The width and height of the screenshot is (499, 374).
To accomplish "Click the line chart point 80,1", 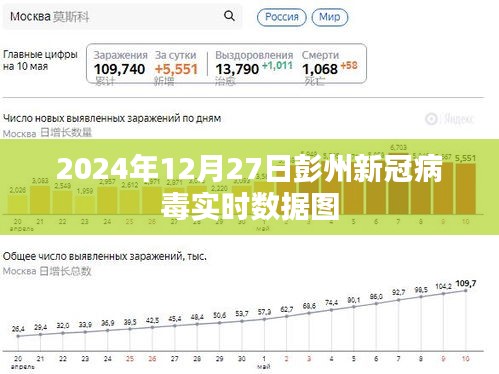I will (354, 307).
